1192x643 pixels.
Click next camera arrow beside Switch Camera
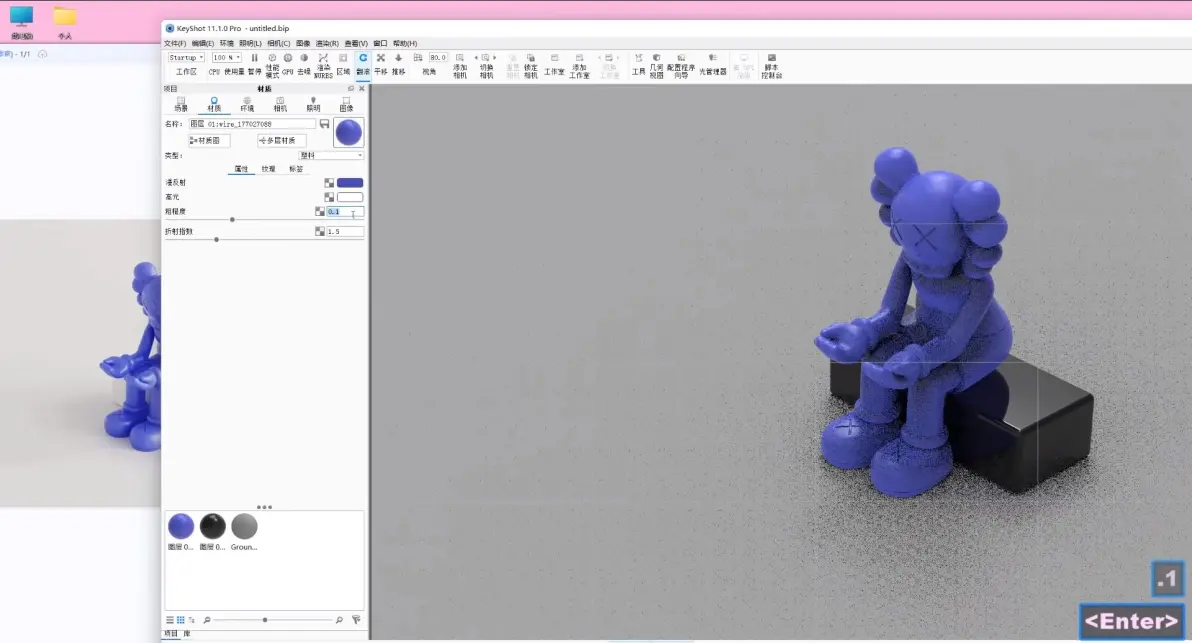click(495, 58)
